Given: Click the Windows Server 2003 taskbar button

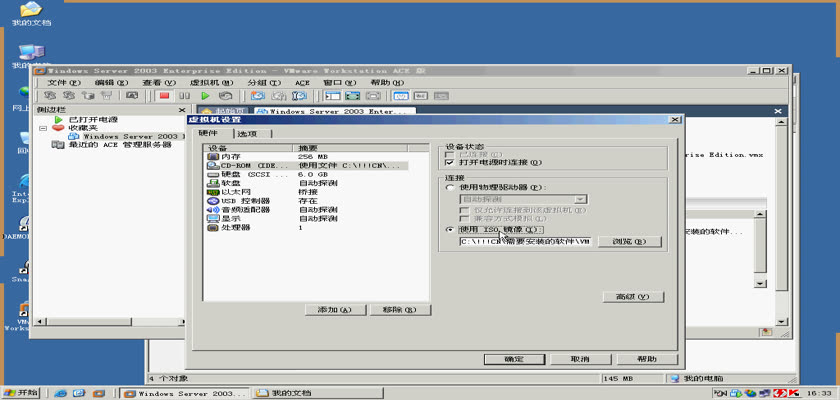Looking at the screenshot, I should coord(185,393).
